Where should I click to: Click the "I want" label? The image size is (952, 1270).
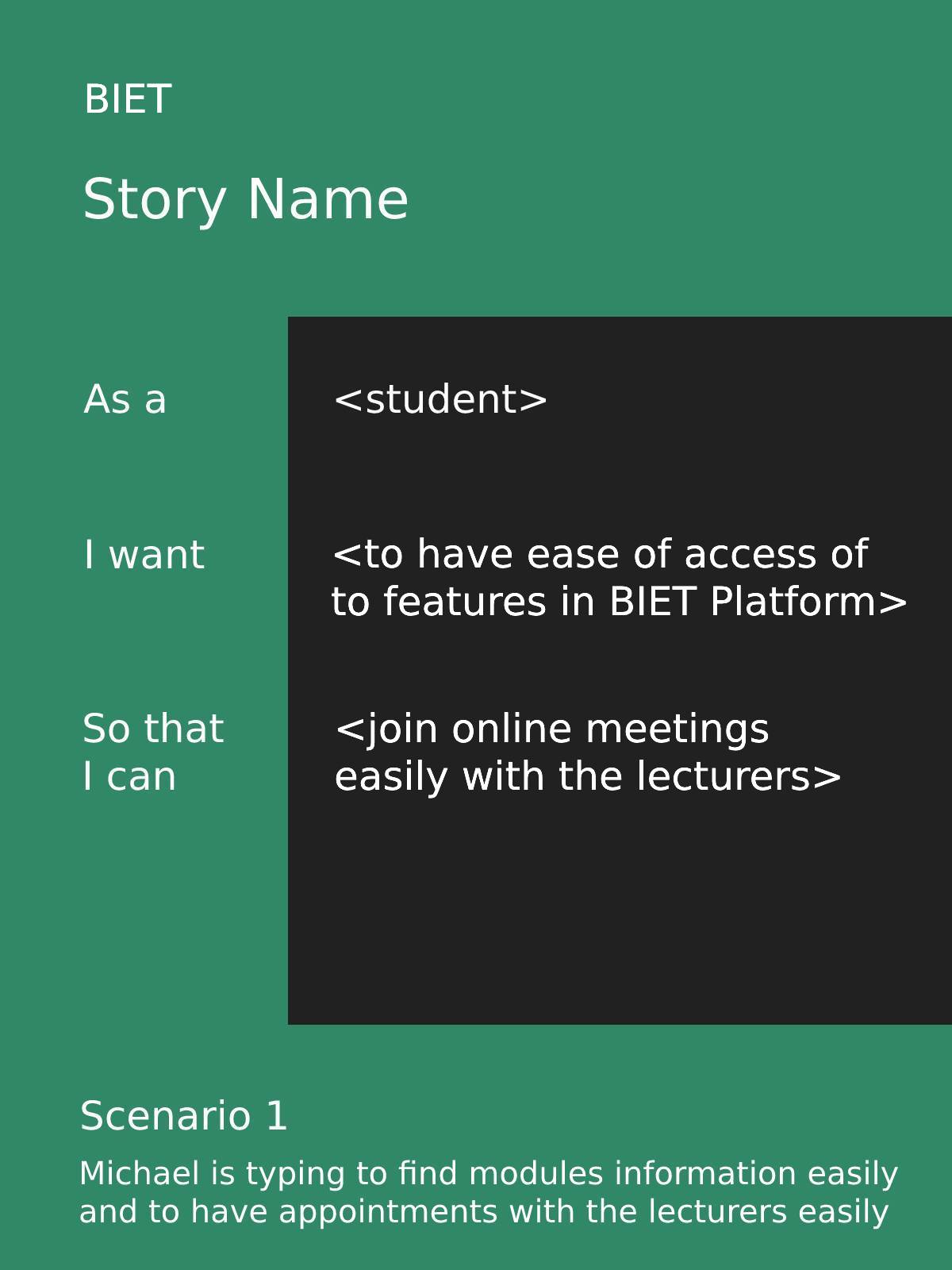click(144, 555)
